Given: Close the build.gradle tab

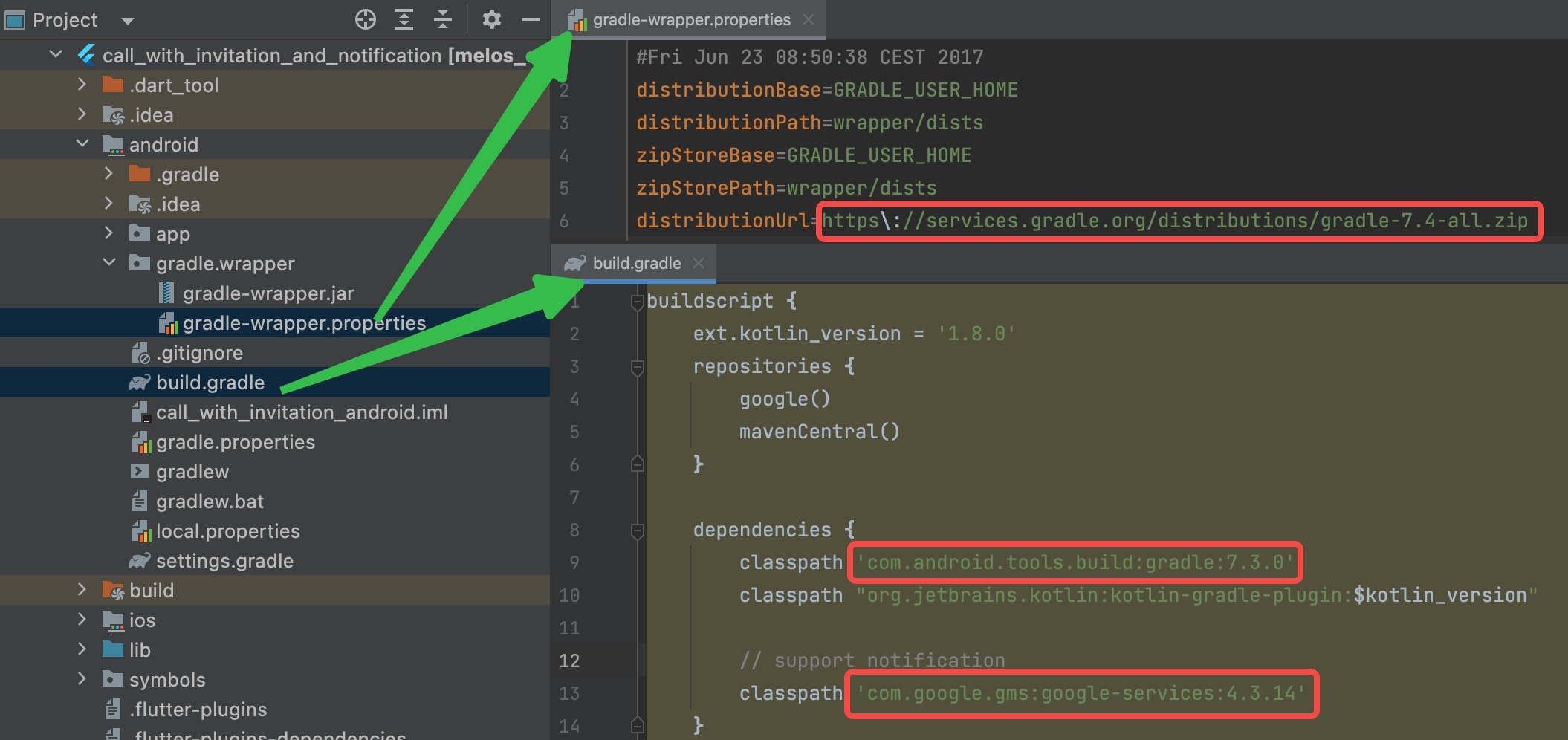Looking at the screenshot, I should tap(698, 263).
